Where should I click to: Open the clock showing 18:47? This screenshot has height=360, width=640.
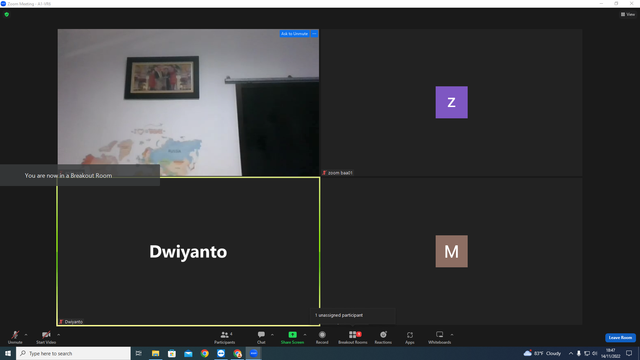[x=610, y=353]
